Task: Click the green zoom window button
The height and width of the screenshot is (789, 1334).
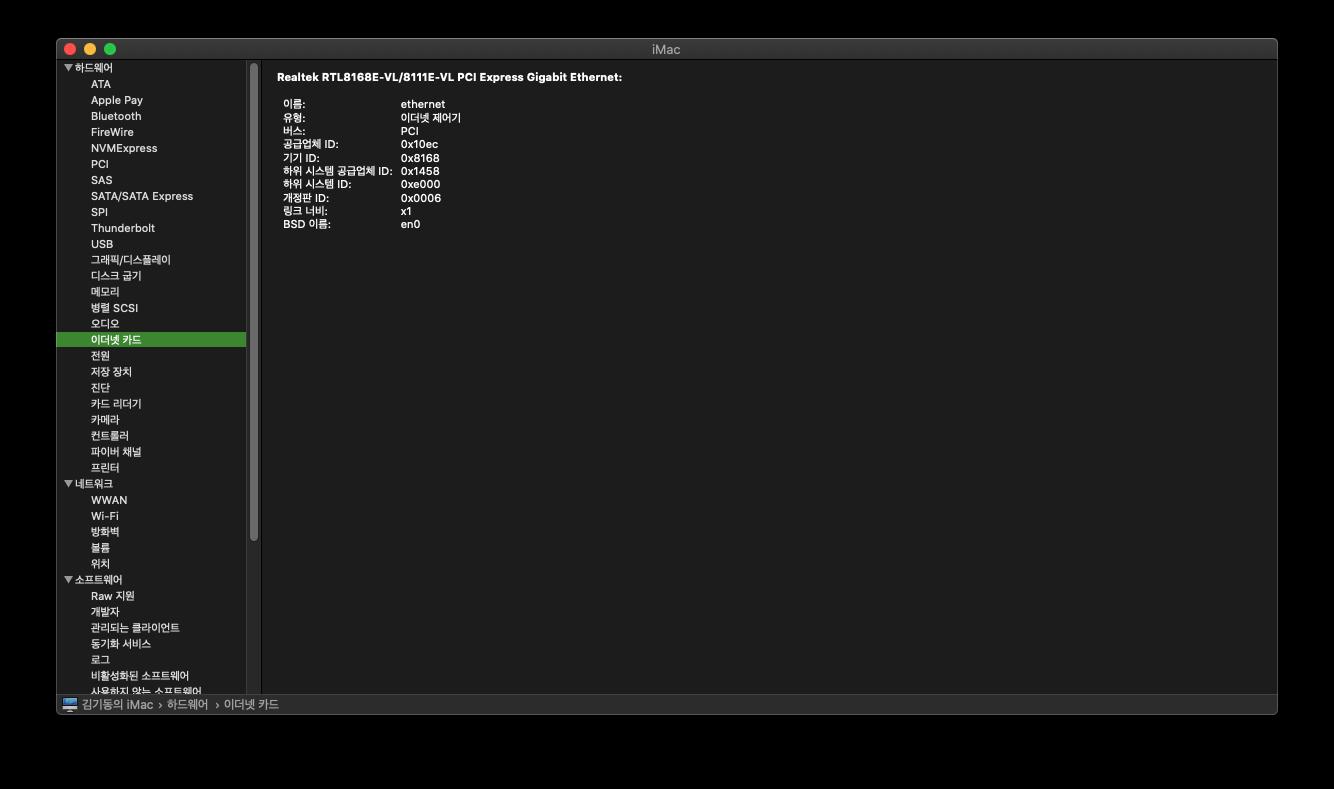Action: click(x=110, y=49)
